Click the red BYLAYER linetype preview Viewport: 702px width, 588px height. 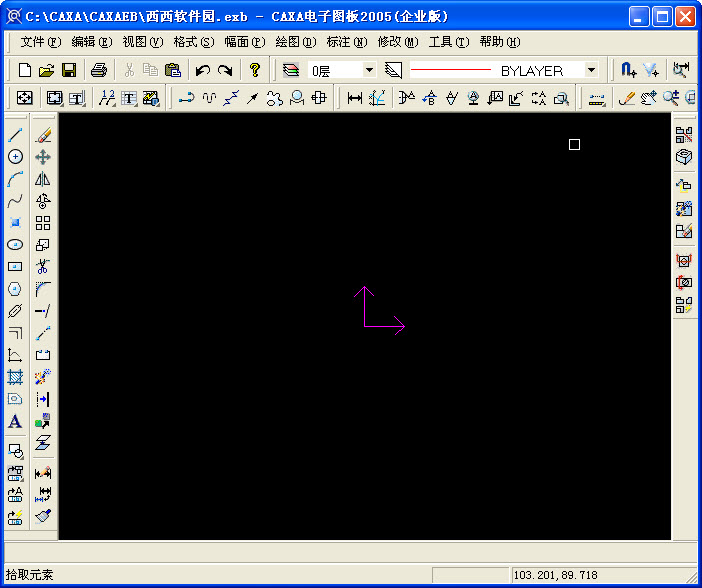451,70
